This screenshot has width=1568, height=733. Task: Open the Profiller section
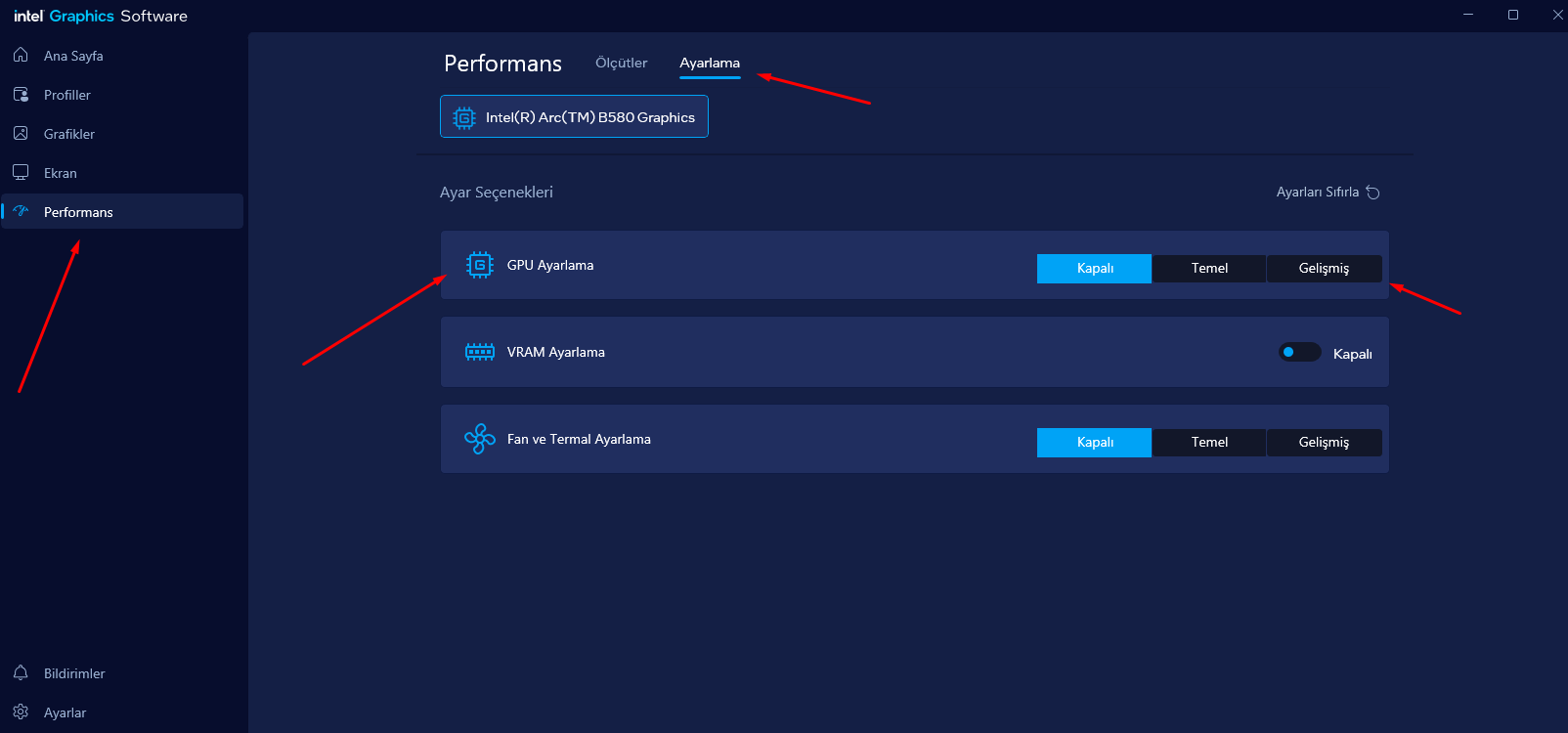pos(122,95)
